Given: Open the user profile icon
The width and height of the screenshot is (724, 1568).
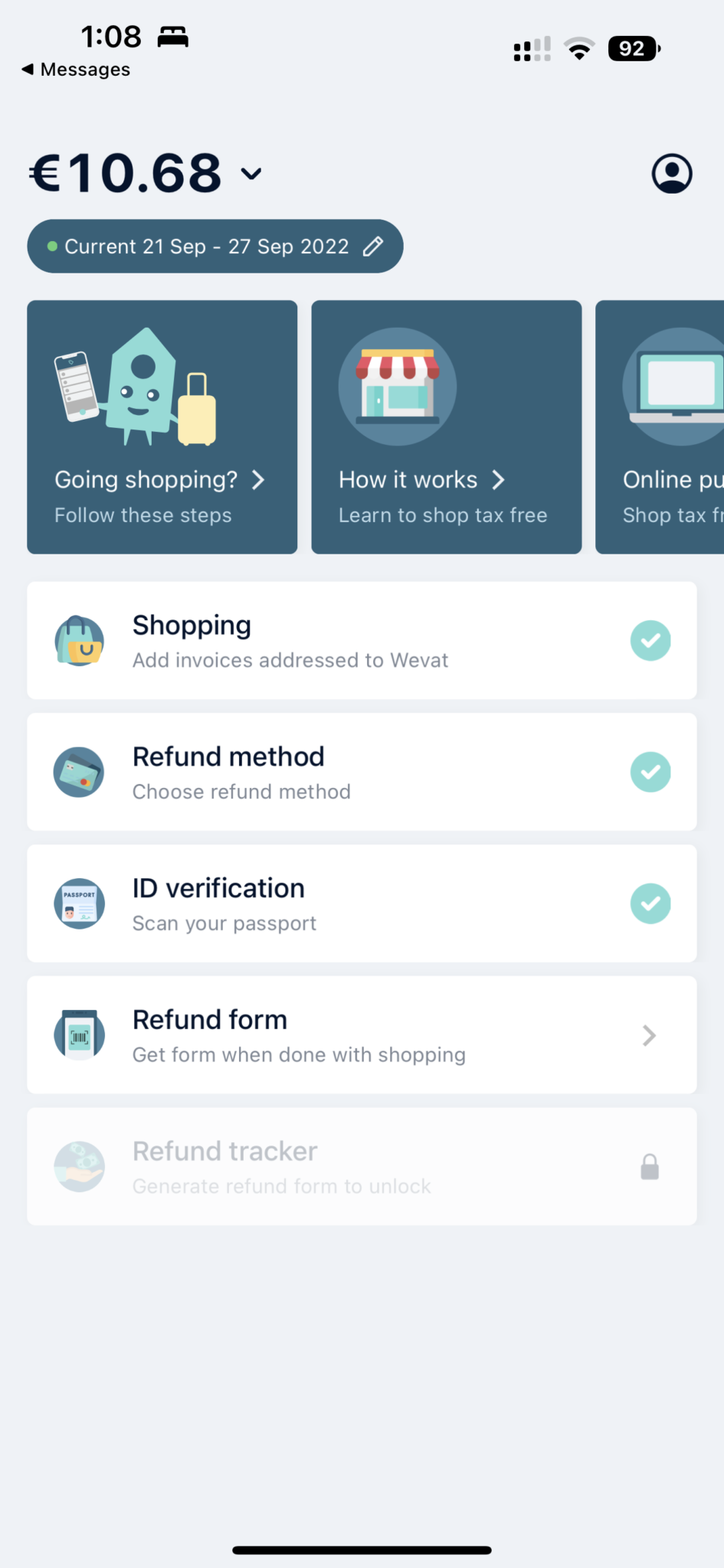Looking at the screenshot, I should [x=672, y=174].
